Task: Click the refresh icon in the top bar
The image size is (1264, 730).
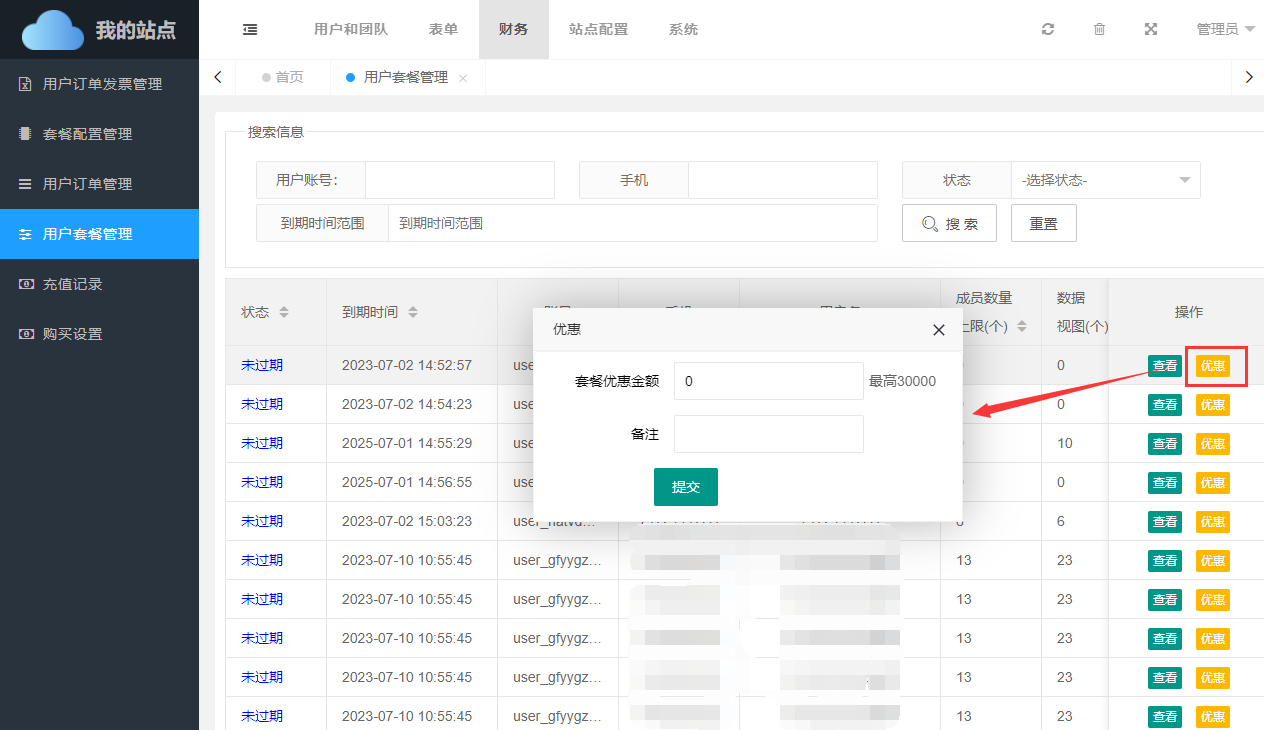Action: [x=1047, y=29]
